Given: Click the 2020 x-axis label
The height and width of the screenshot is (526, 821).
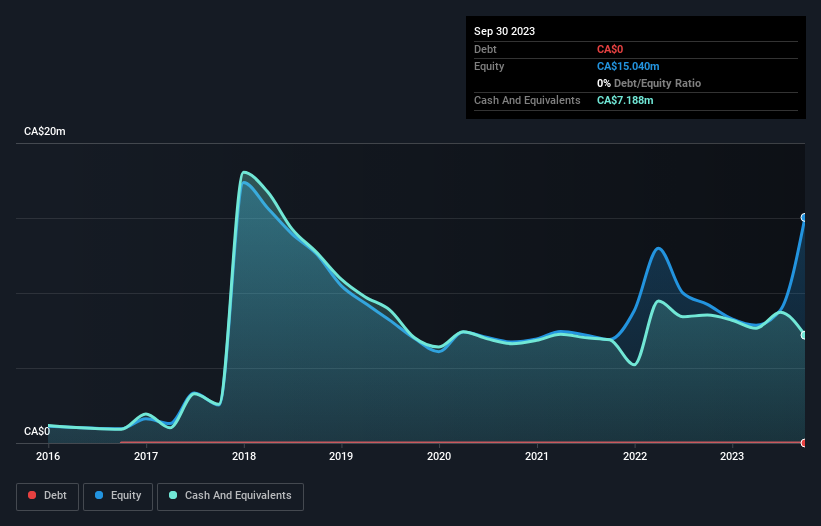Looking at the screenshot, I should [x=439, y=456].
